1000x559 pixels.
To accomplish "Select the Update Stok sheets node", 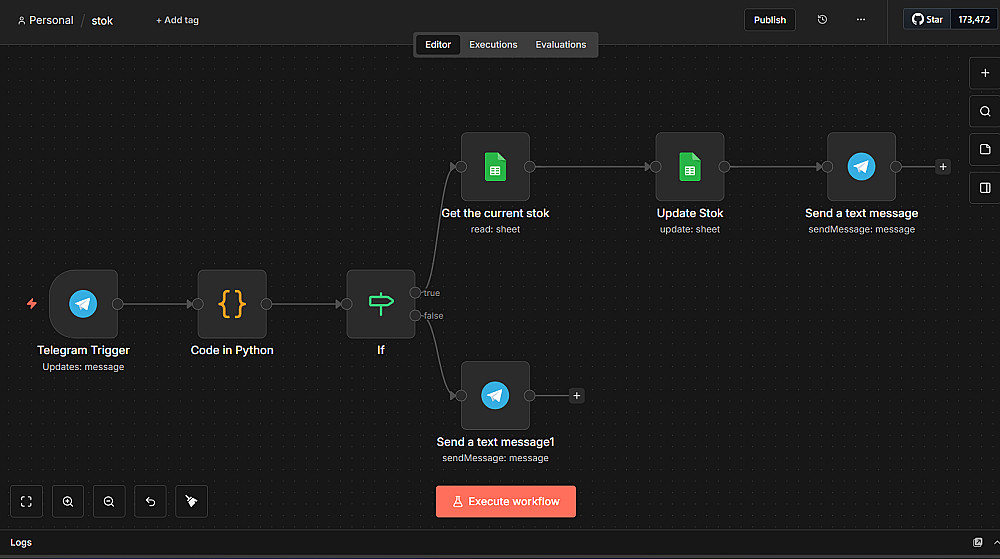I will coord(689,167).
